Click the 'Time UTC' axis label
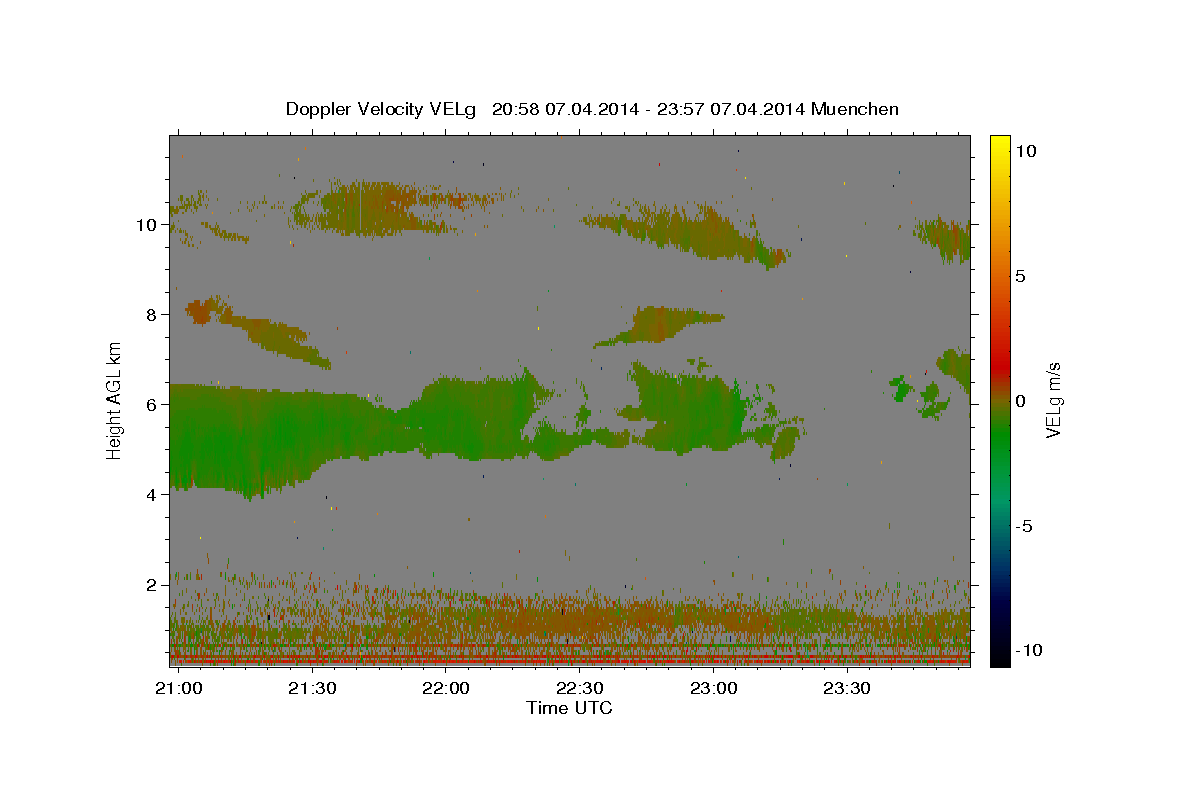1200x800 pixels. 569,708
